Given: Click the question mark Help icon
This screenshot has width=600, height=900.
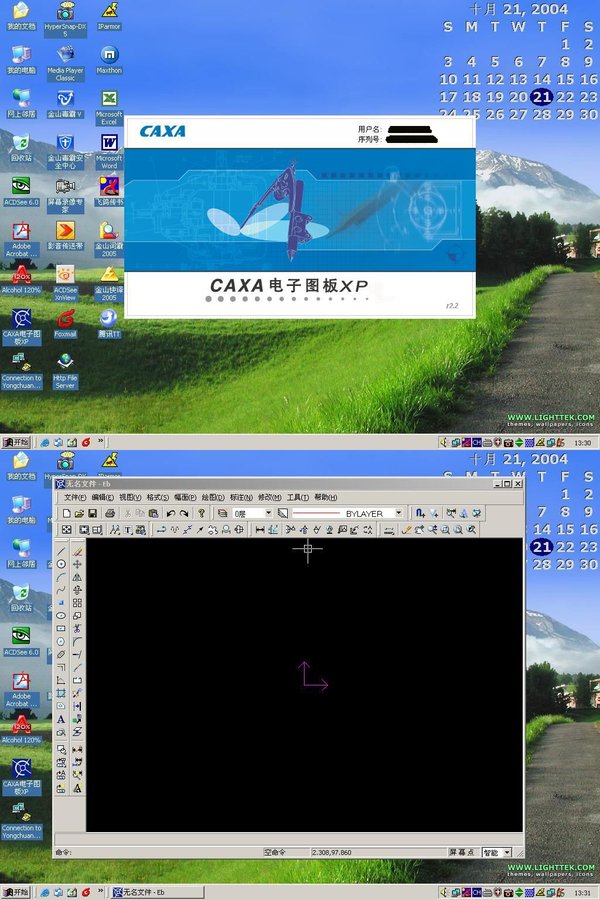Looking at the screenshot, I should tap(201, 513).
